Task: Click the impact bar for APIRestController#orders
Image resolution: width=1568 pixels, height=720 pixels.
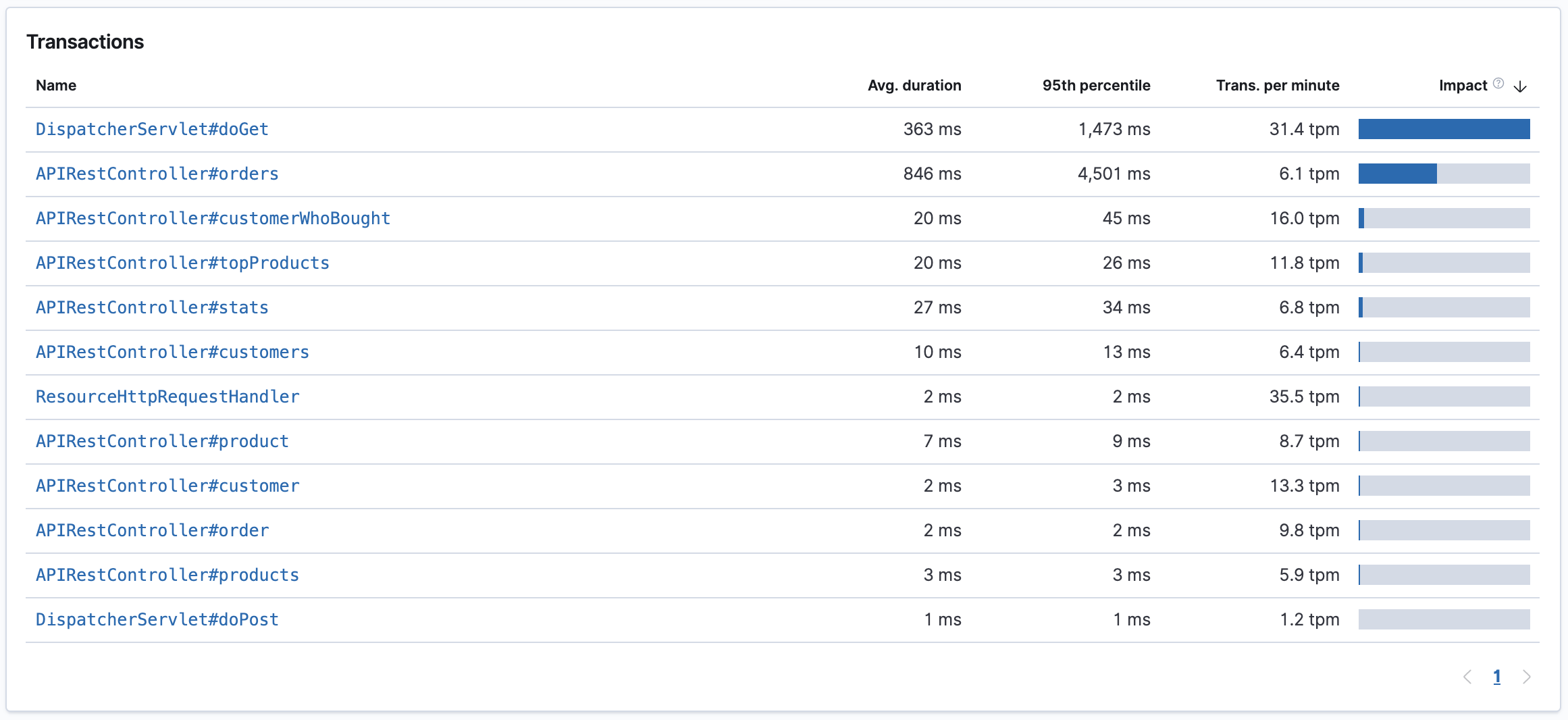Action: tap(1444, 174)
